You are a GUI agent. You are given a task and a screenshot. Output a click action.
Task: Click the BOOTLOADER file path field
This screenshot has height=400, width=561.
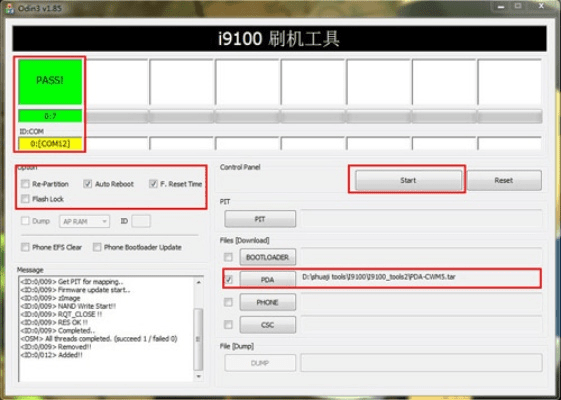coord(421,257)
